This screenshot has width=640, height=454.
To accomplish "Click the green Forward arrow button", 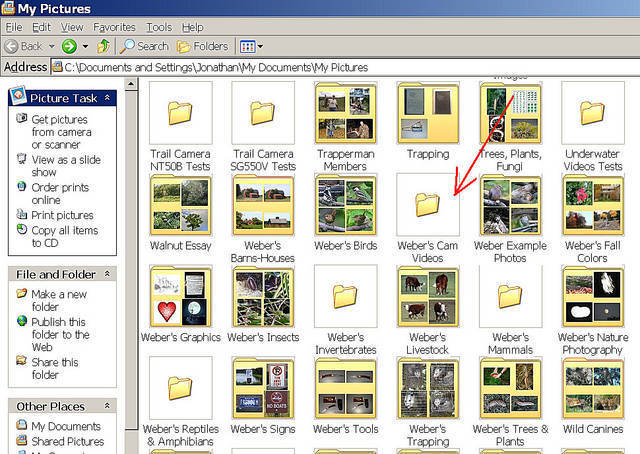I will tap(69, 46).
